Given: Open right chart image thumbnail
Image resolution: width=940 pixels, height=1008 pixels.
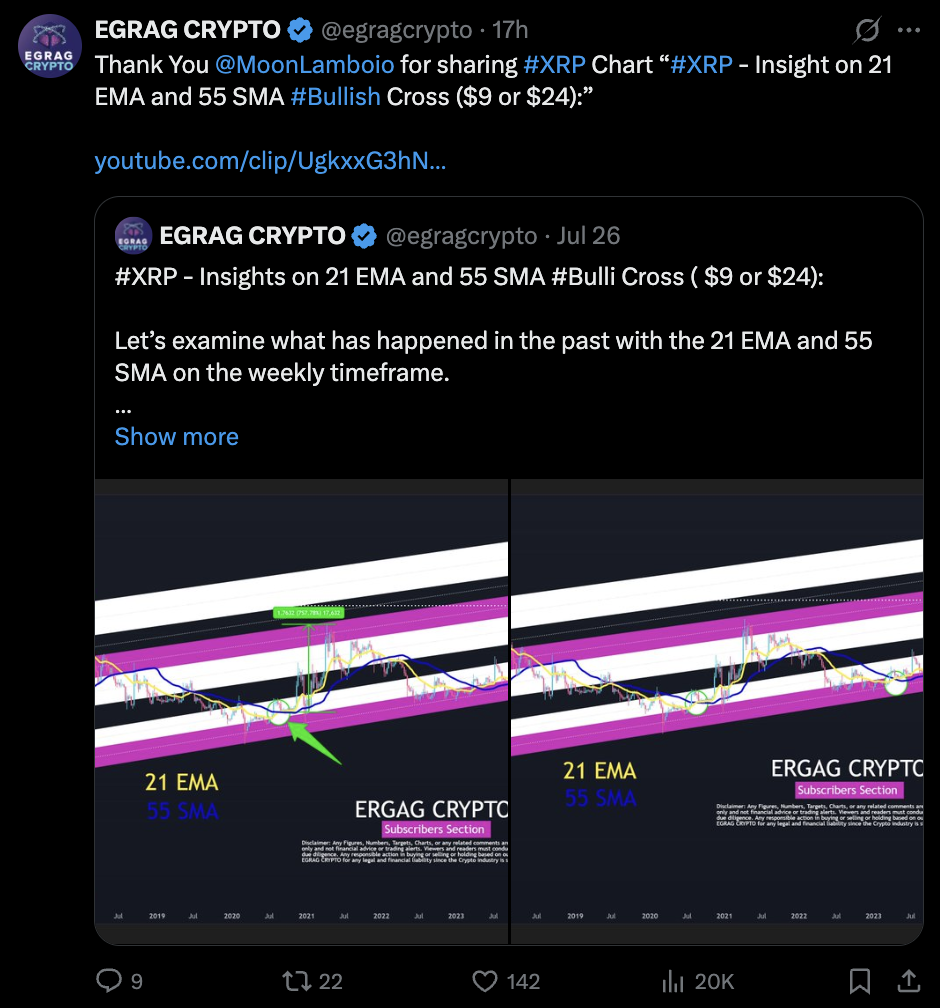Looking at the screenshot, I should [717, 712].
